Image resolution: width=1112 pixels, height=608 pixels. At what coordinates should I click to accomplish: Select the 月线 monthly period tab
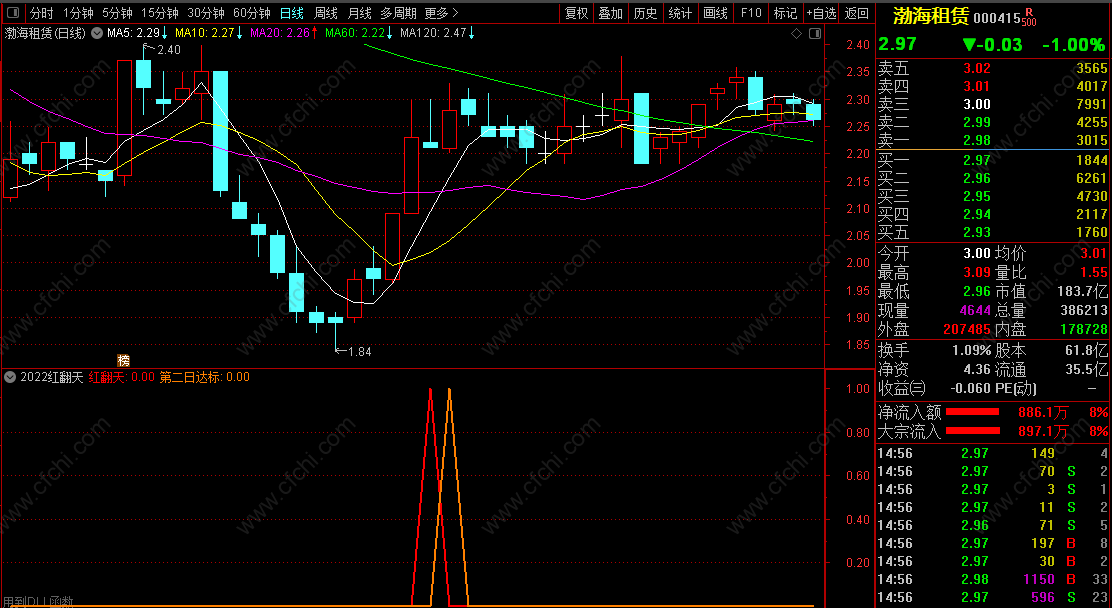click(360, 13)
